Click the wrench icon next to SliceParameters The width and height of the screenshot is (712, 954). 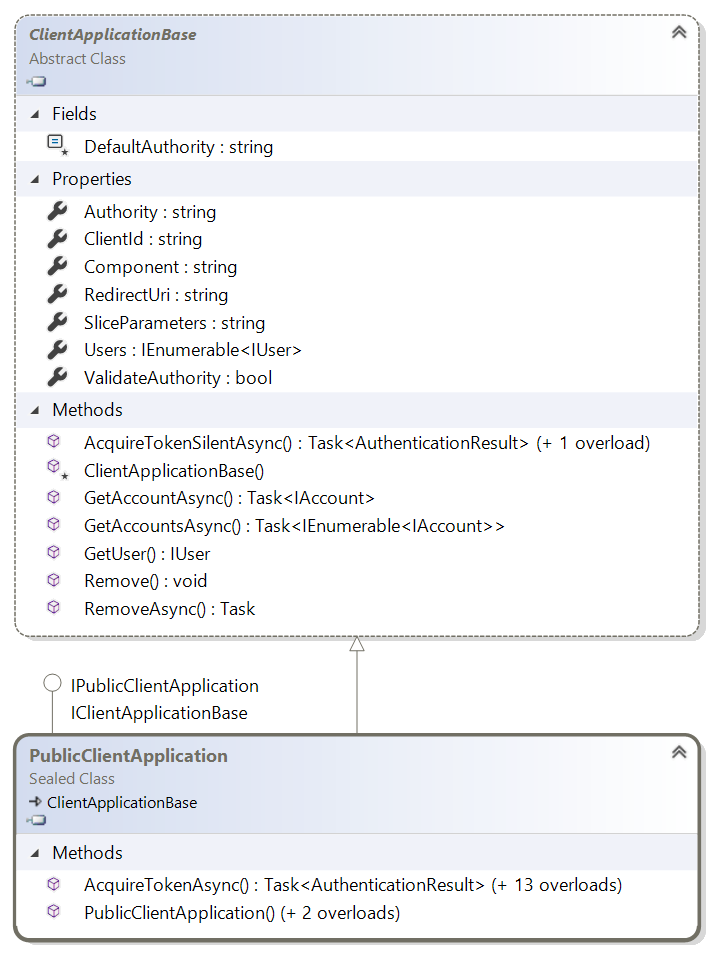click(57, 322)
